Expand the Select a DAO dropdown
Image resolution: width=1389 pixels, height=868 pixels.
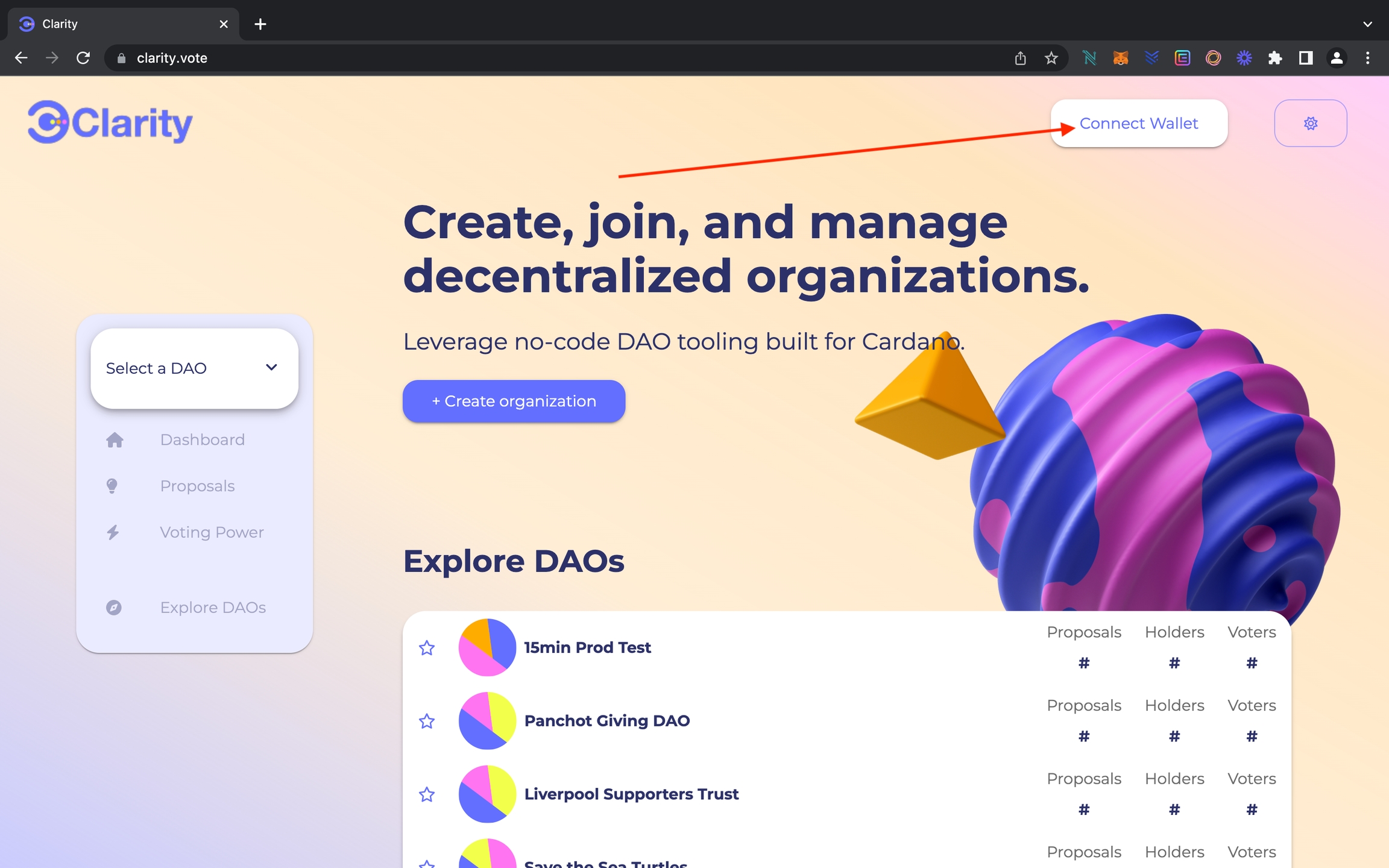pyautogui.click(x=194, y=368)
